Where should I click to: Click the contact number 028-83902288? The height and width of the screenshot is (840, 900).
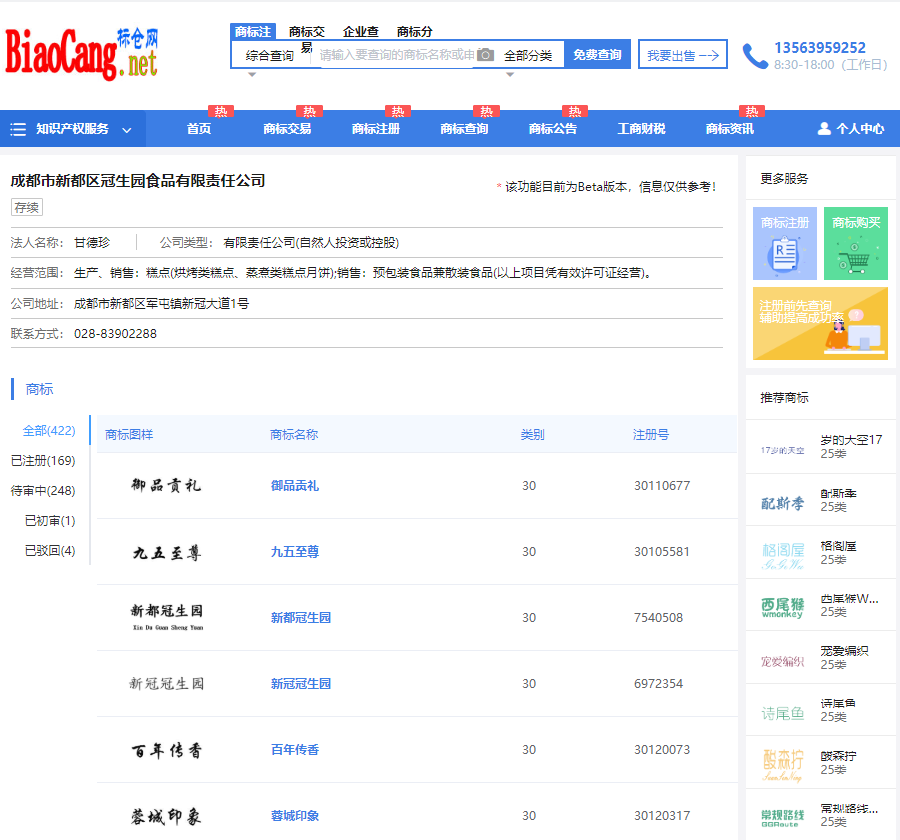[115, 334]
